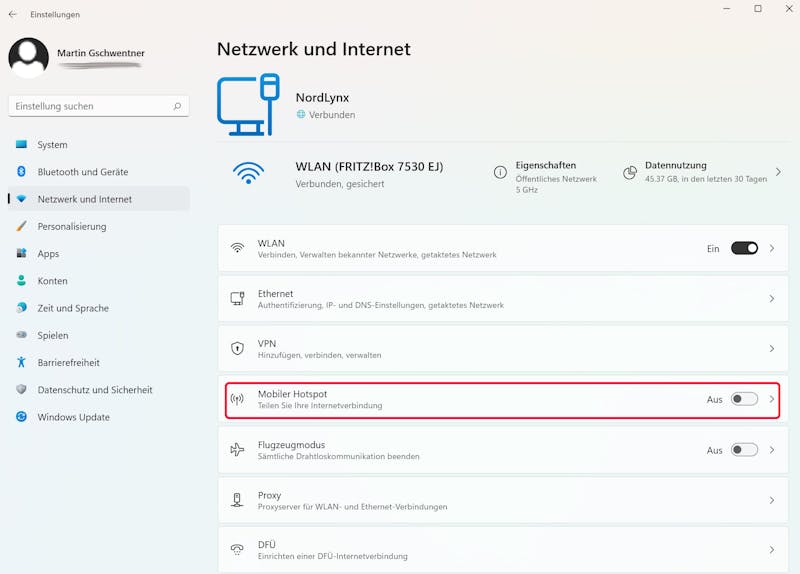Open Personalisierung in the sidebar

tap(72, 226)
